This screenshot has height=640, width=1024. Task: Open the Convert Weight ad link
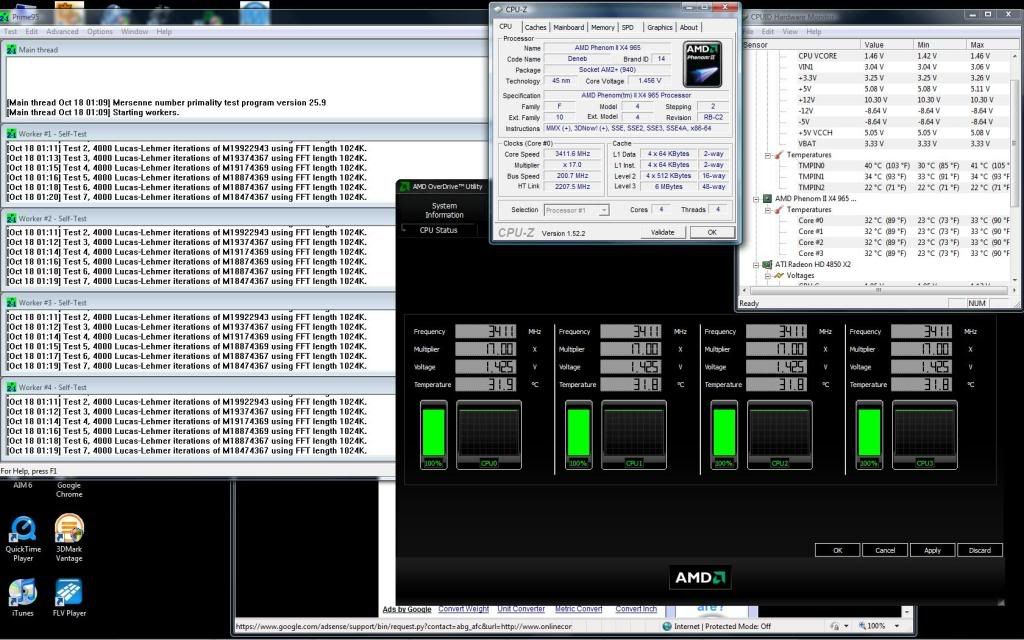[463, 609]
